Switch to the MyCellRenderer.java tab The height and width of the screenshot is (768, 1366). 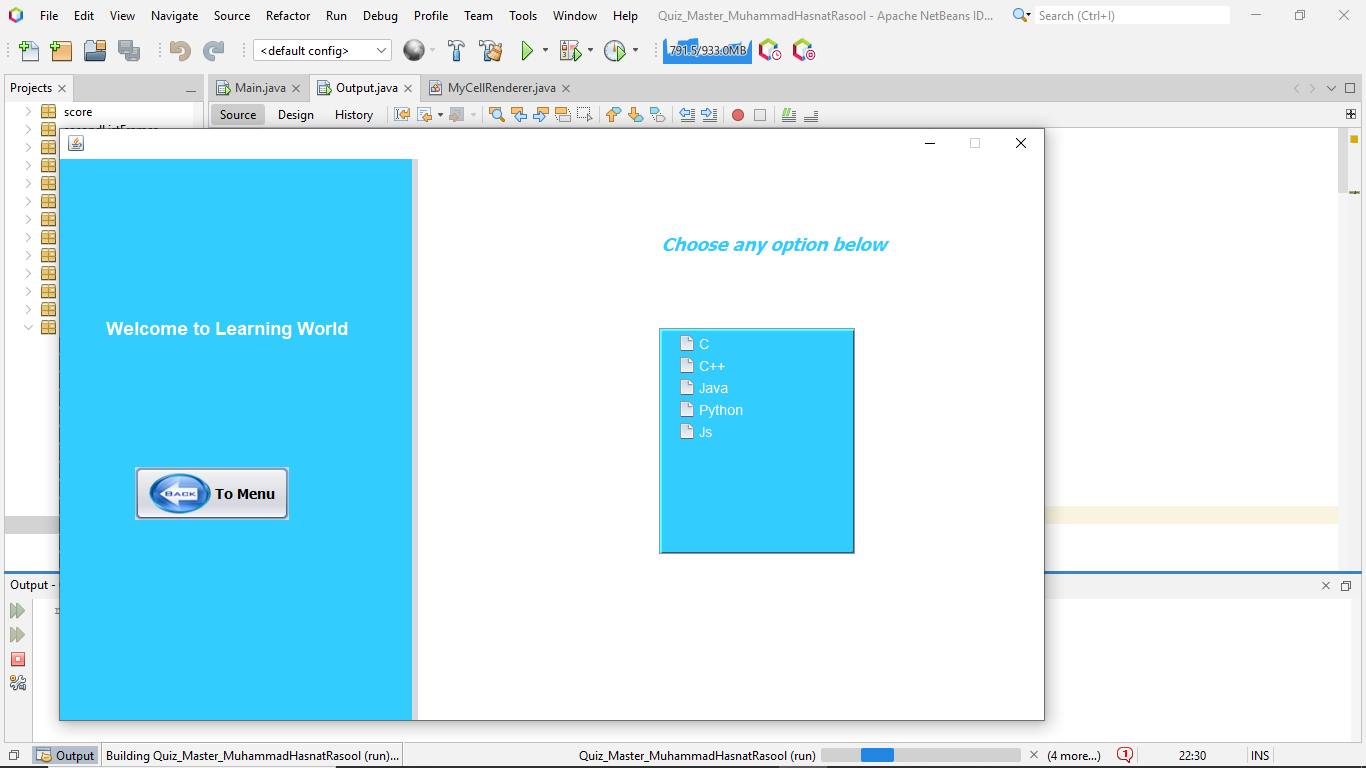tap(500, 88)
